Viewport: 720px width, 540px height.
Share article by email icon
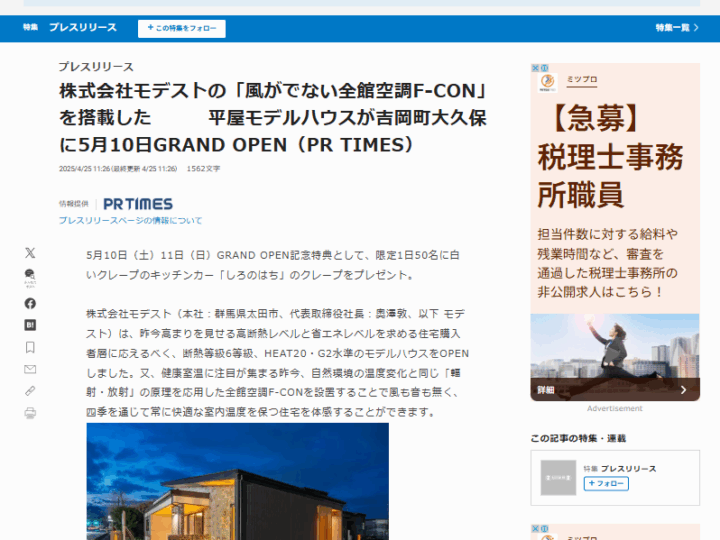click(x=30, y=369)
